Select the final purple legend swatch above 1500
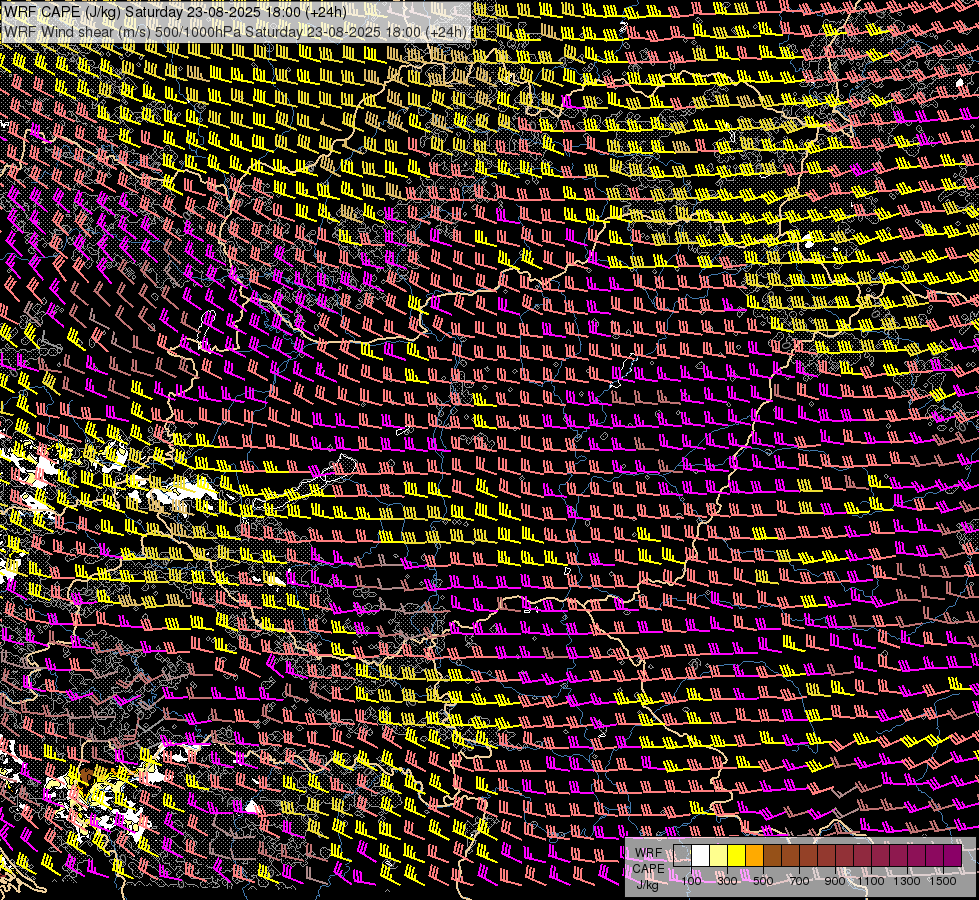The width and height of the screenshot is (979, 900). [x=952, y=856]
